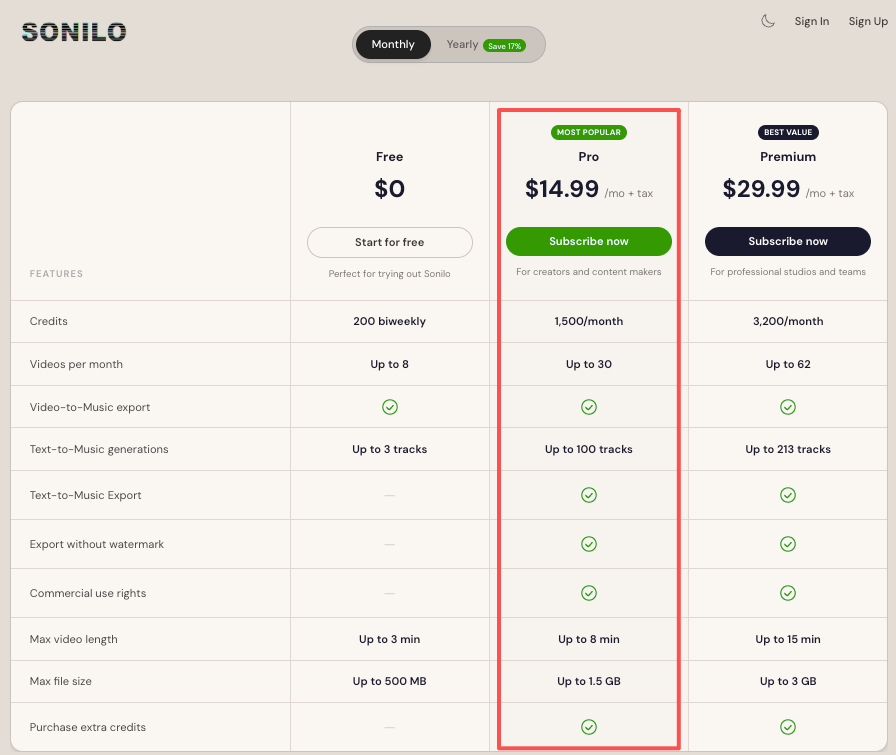Subscribe now to the Premium plan
This screenshot has width=896, height=755.
(x=787, y=241)
